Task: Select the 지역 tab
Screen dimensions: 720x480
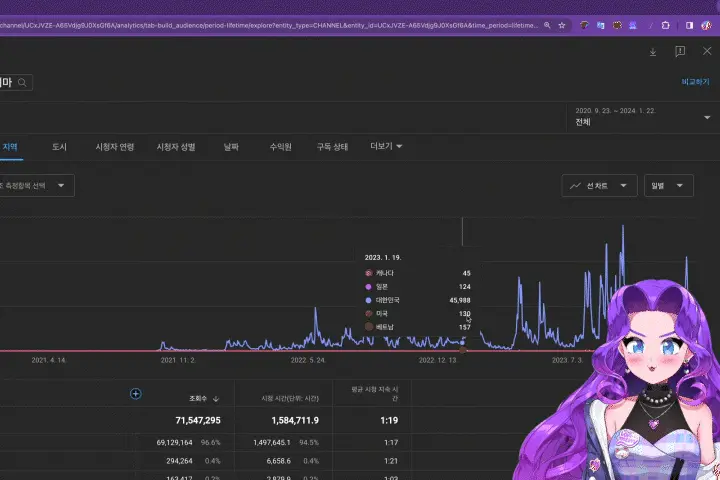Action: [x=10, y=147]
